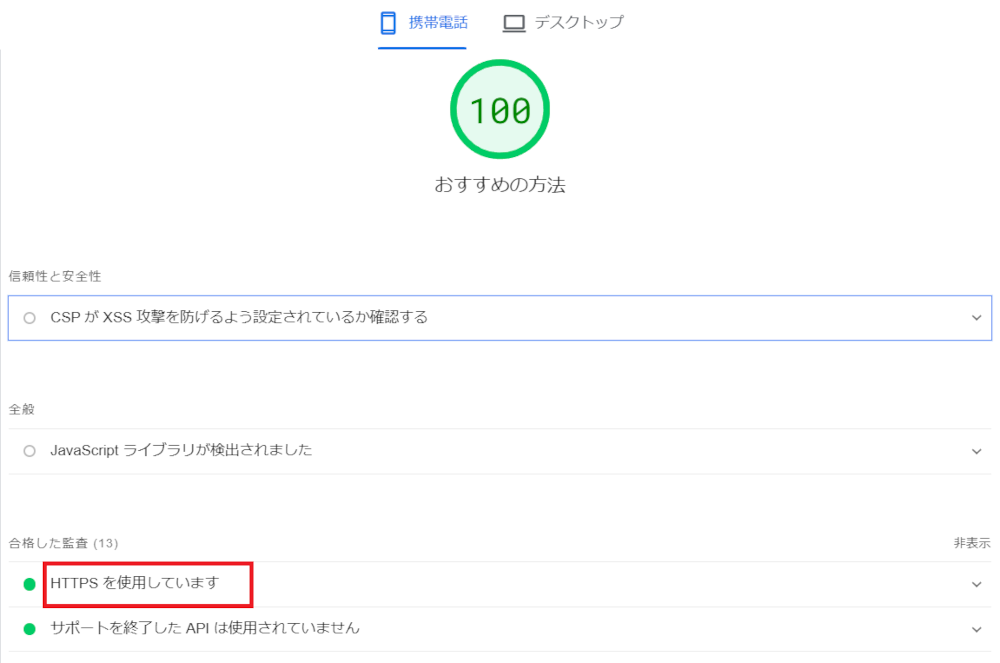1000x663 pixels.
Task: Click the grey circle icon beside JavaScript ライブラリ
Action: (x=29, y=451)
